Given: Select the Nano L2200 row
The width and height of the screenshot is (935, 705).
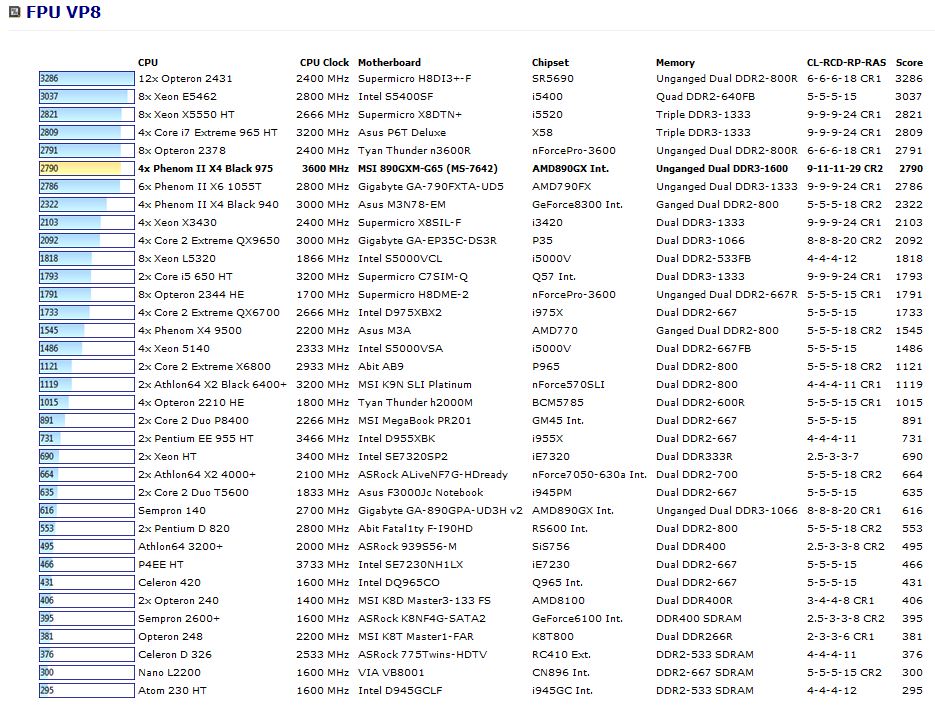Looking at the screenshot, I should point(168,672).
